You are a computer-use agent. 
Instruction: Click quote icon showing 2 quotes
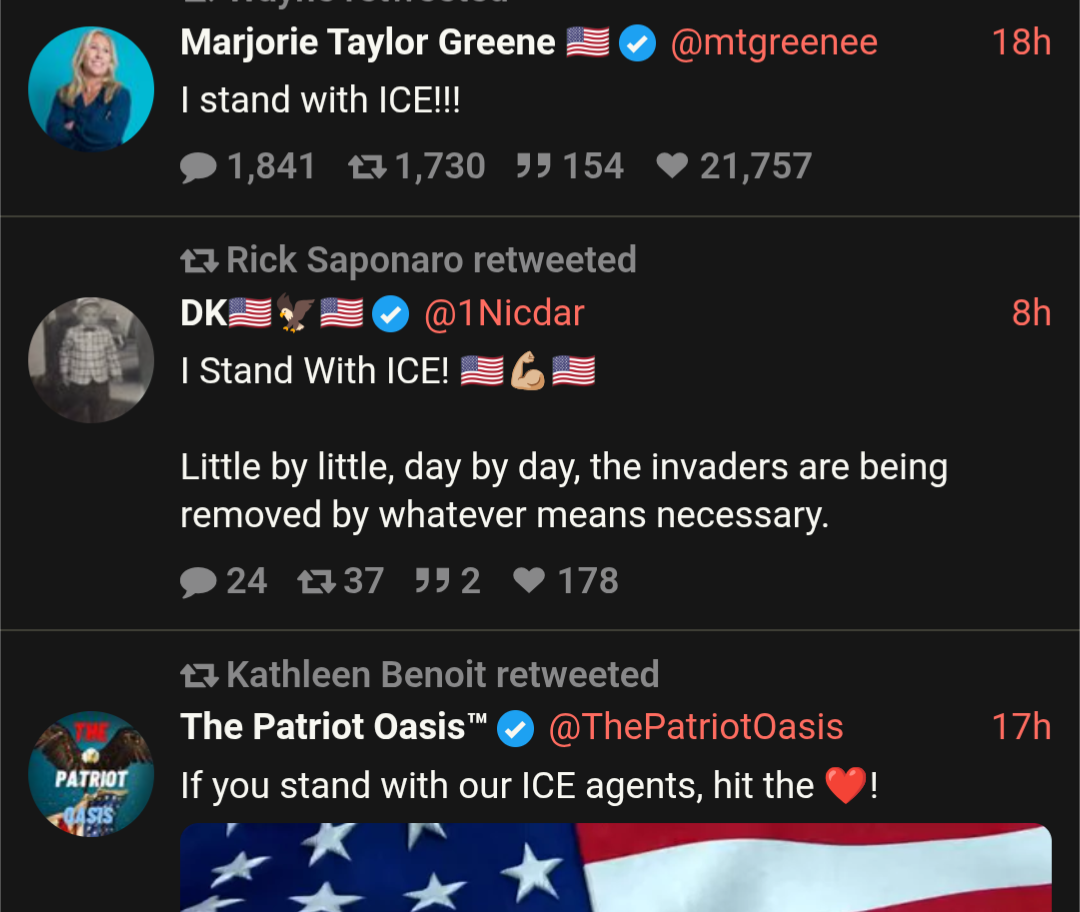(x=433, y=581)
